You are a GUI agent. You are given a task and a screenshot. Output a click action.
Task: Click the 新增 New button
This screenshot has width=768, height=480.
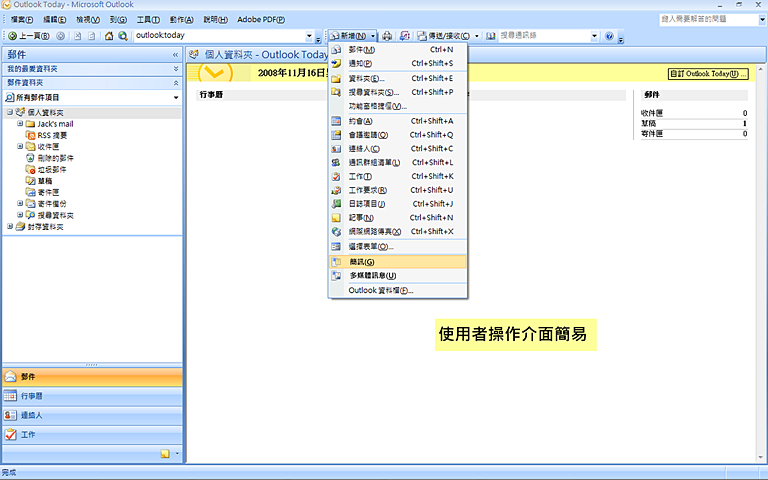click(x=348, y=36)
